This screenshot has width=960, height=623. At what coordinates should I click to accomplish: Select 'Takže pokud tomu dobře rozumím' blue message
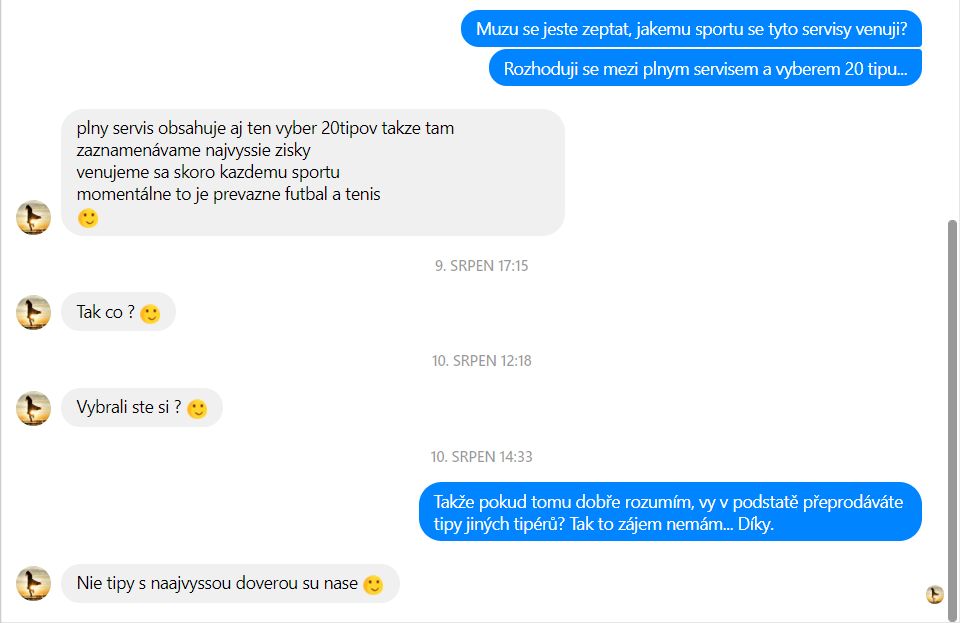[670, 512]
